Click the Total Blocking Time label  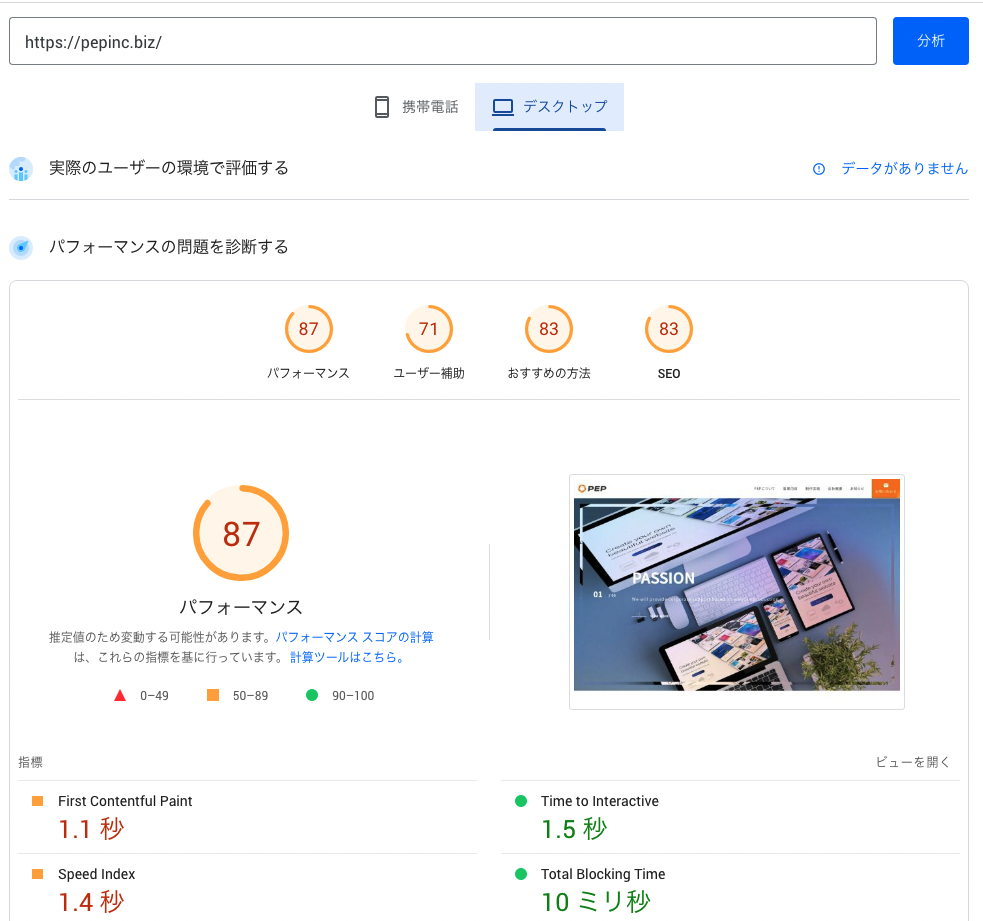[x=602, y=873]
